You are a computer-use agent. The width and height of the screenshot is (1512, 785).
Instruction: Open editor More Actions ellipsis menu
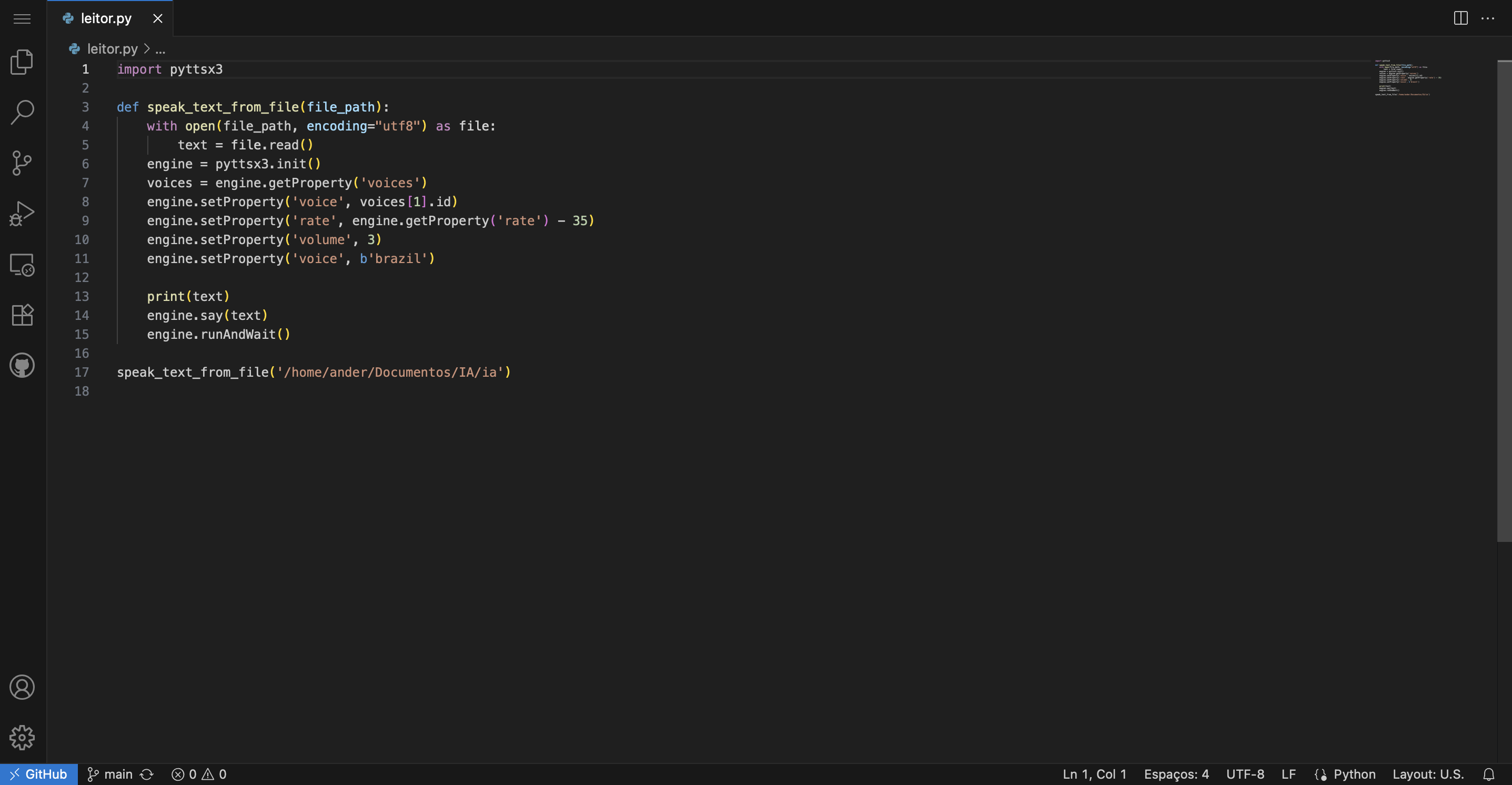1488,18
